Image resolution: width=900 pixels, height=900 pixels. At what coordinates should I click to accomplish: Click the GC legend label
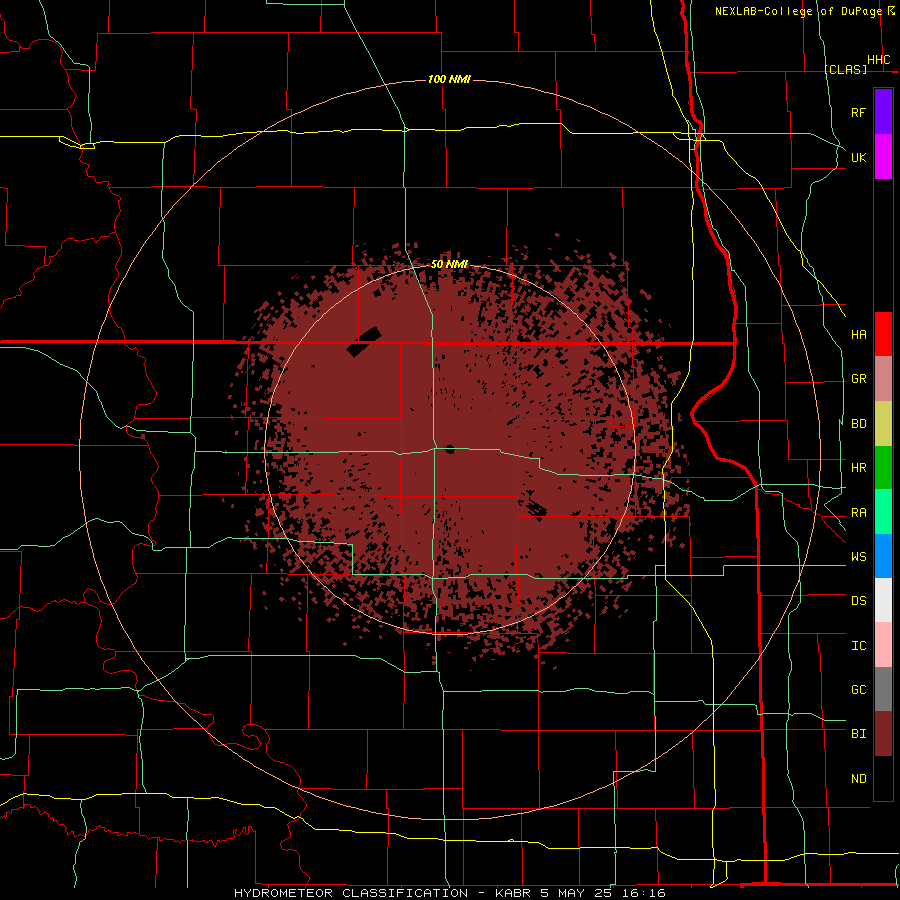point(858,690)
